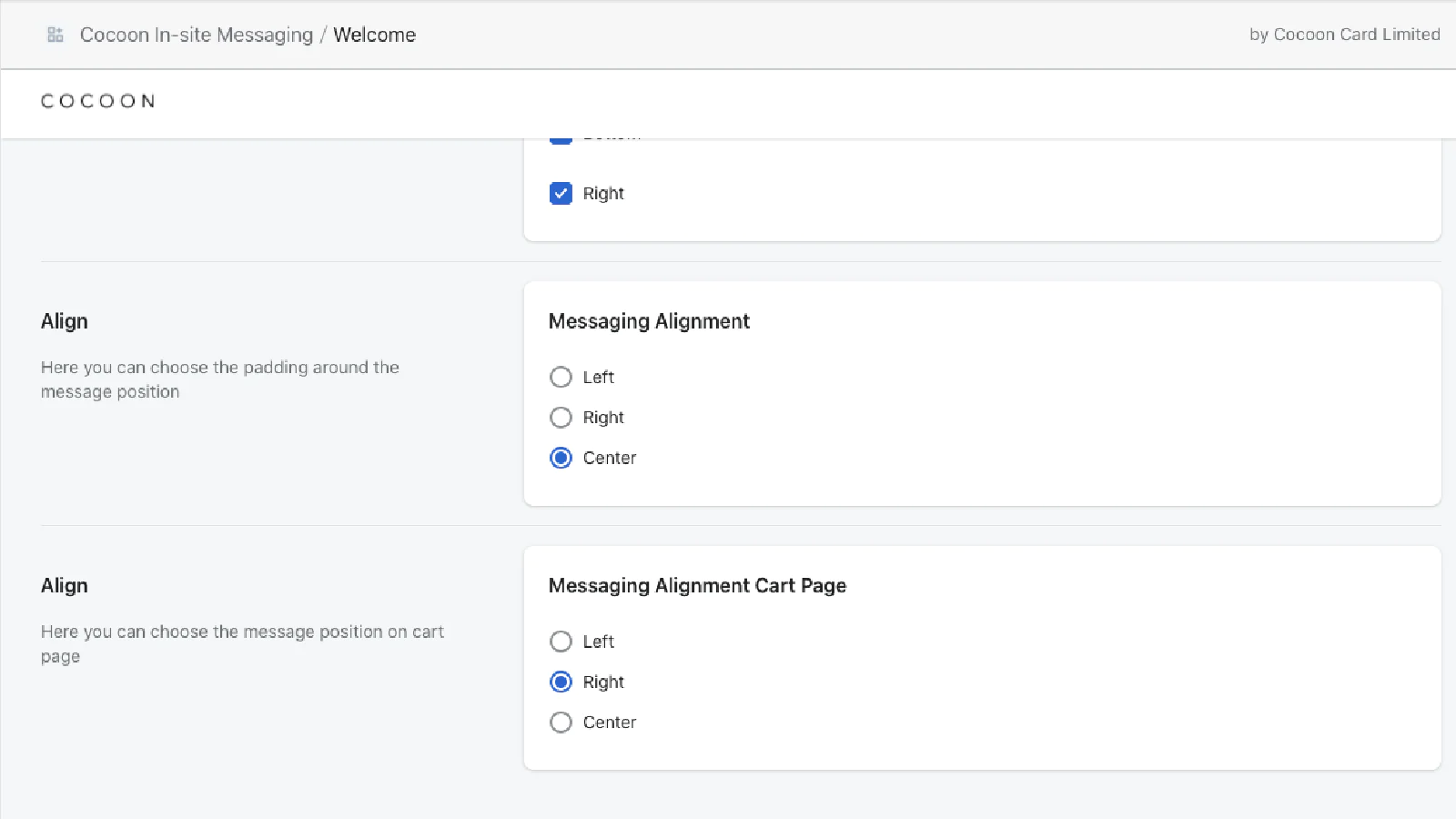Click the app grid icon beside Cocoon In-site Messaging
Viewport: 1456px width, 819px height.
point(56,35)
